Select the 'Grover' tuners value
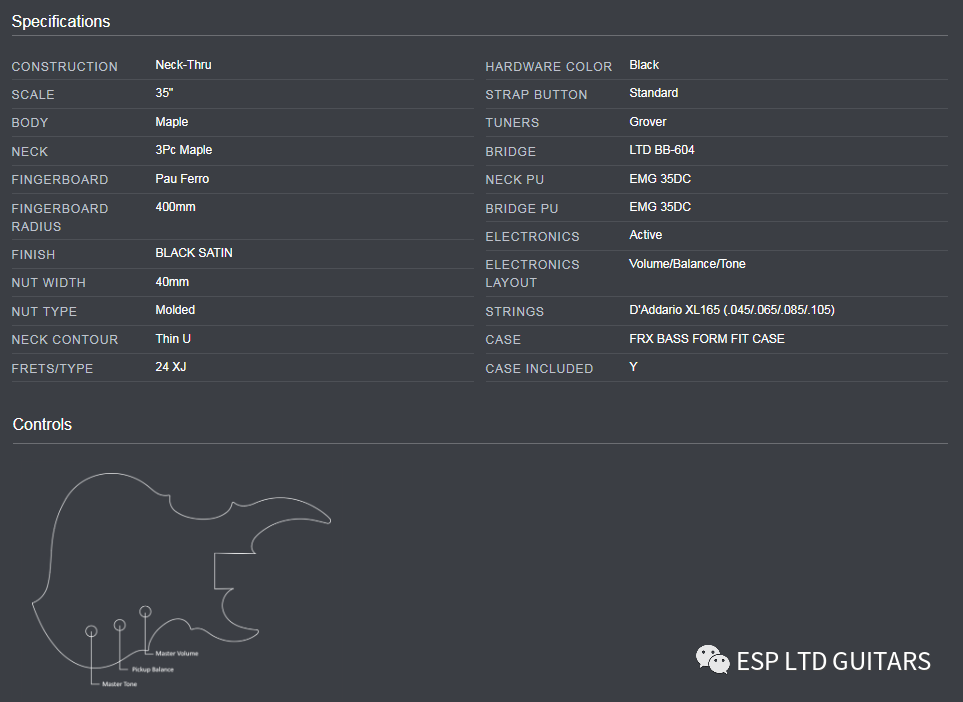 tap(647, 122)
